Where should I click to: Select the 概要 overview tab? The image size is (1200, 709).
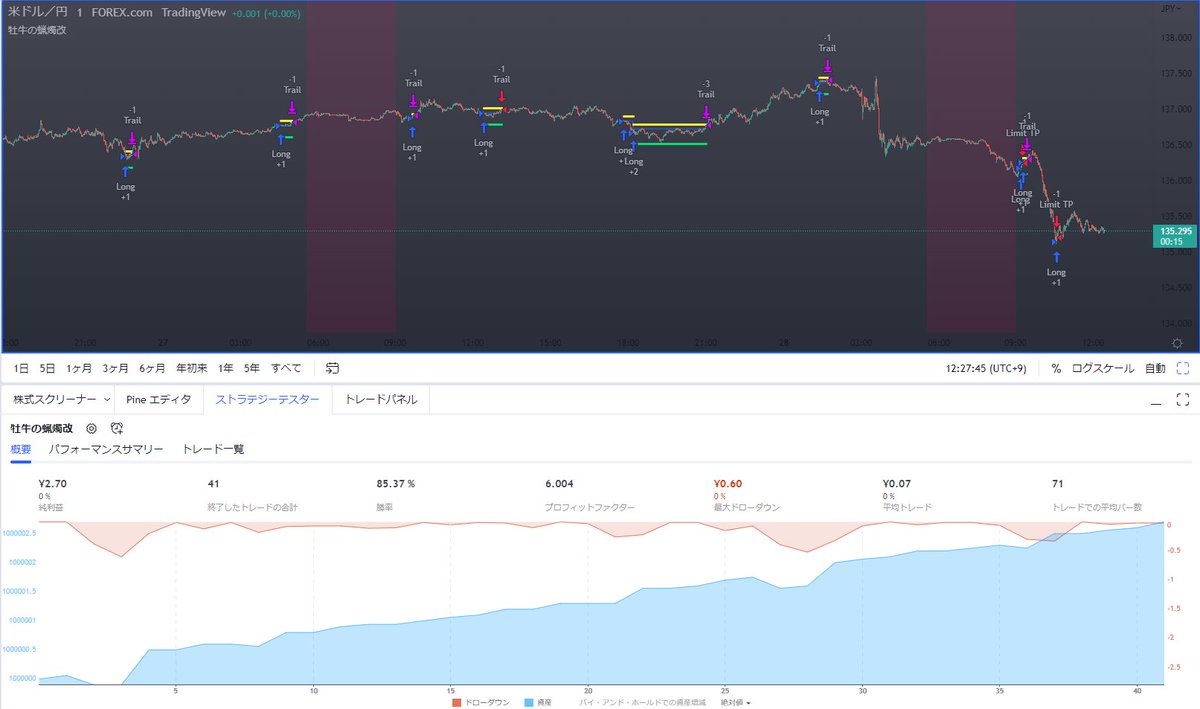pyautogui.click(x=21, y=449)
